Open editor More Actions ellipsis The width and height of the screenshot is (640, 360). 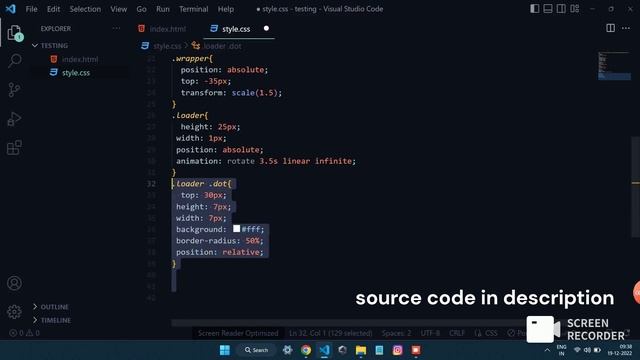626,28
